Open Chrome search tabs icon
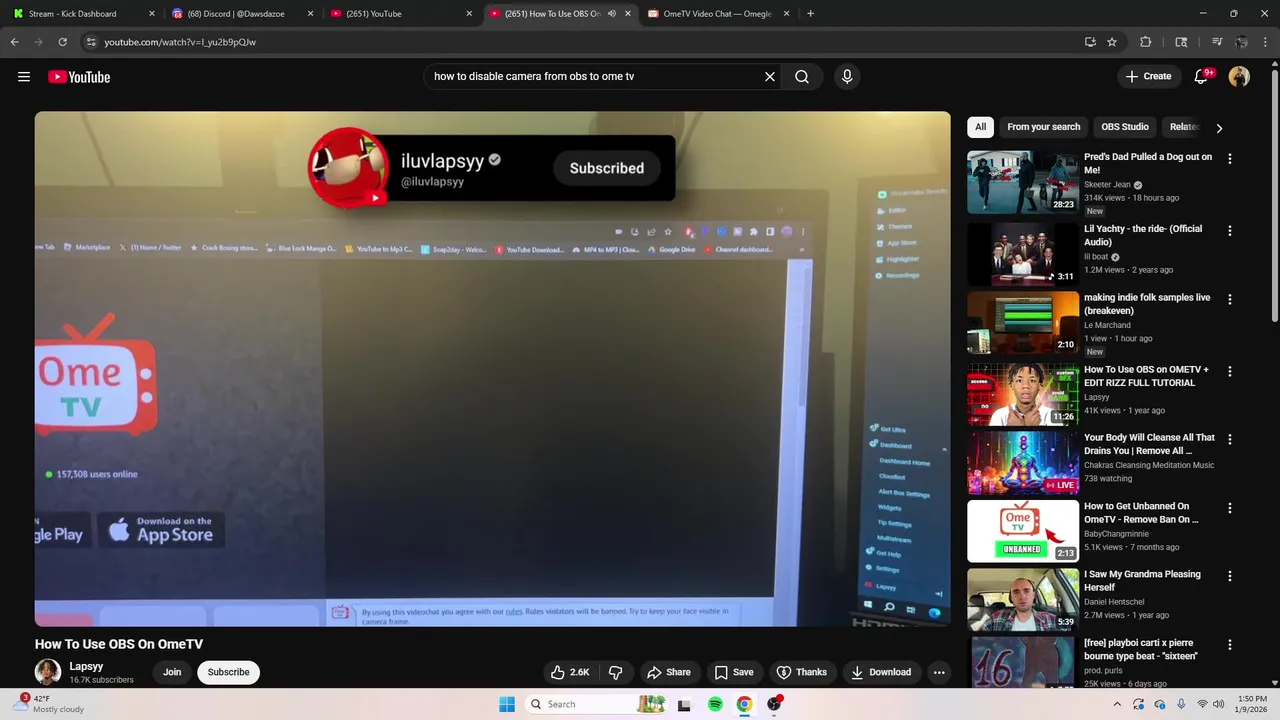The image size is (1280, 720). pyautogui.click(x=1182, y=42)
